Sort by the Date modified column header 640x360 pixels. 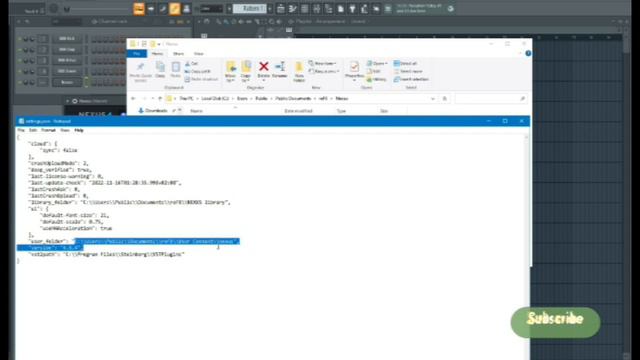[x=298, y=111]
